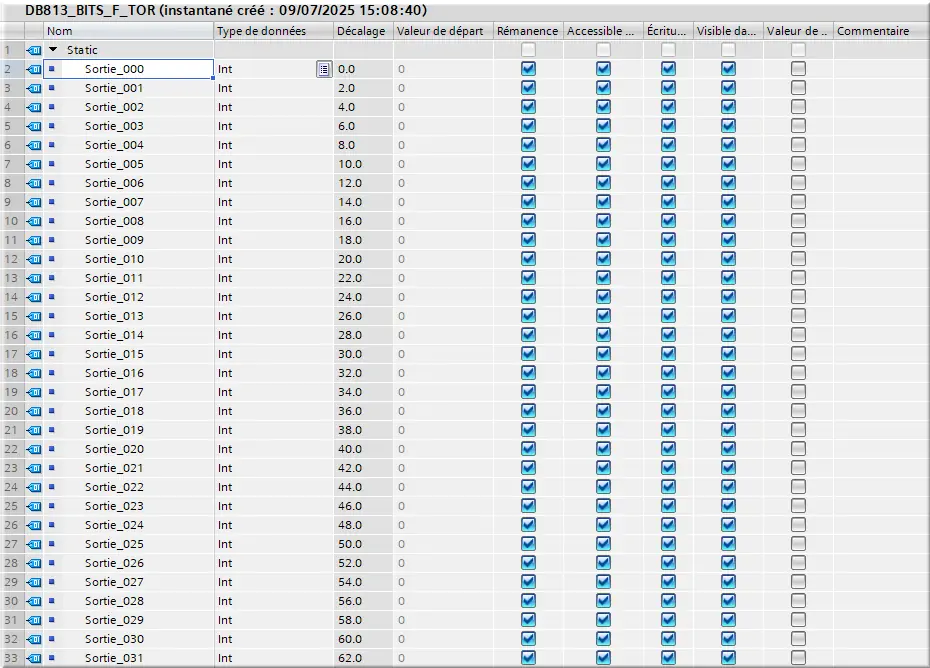Click the offset value 30.0
The height and width of the screenshot is (668, 930).
pyautogui.click(x=350, y=354)
